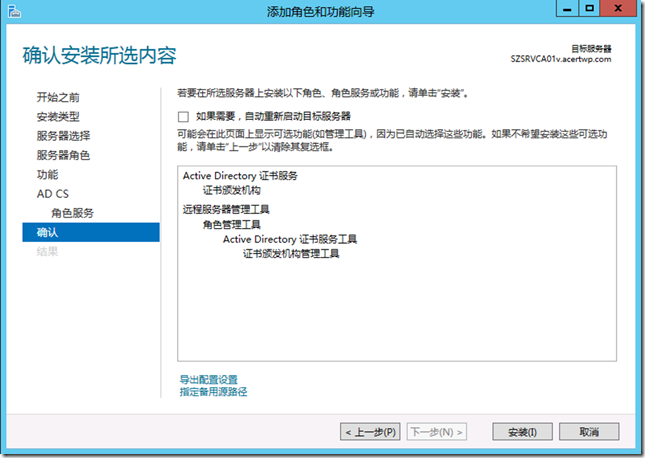
Task: Open the 角色服务 sub-step
Action: (72, 213)
